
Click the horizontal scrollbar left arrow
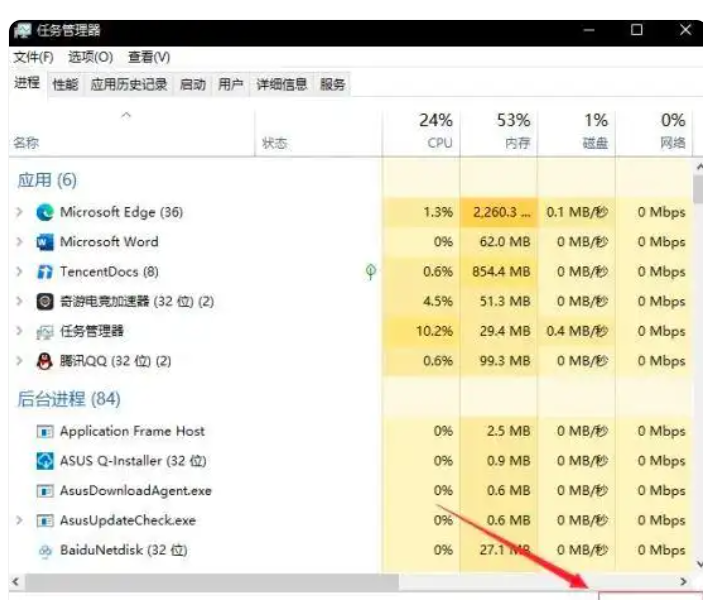[16, 582]
